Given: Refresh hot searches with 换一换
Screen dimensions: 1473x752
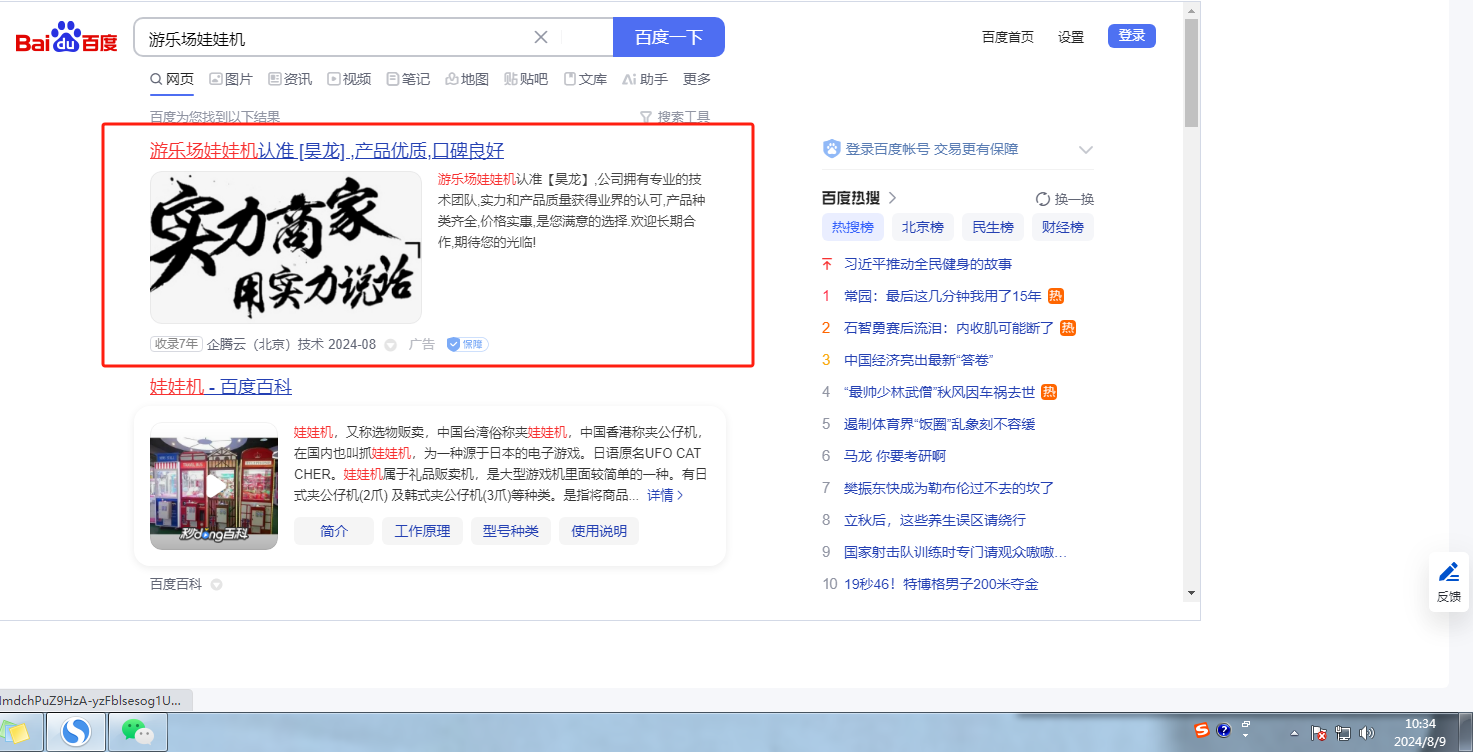Looking at the screenshot, I should tap(1065, 199).
